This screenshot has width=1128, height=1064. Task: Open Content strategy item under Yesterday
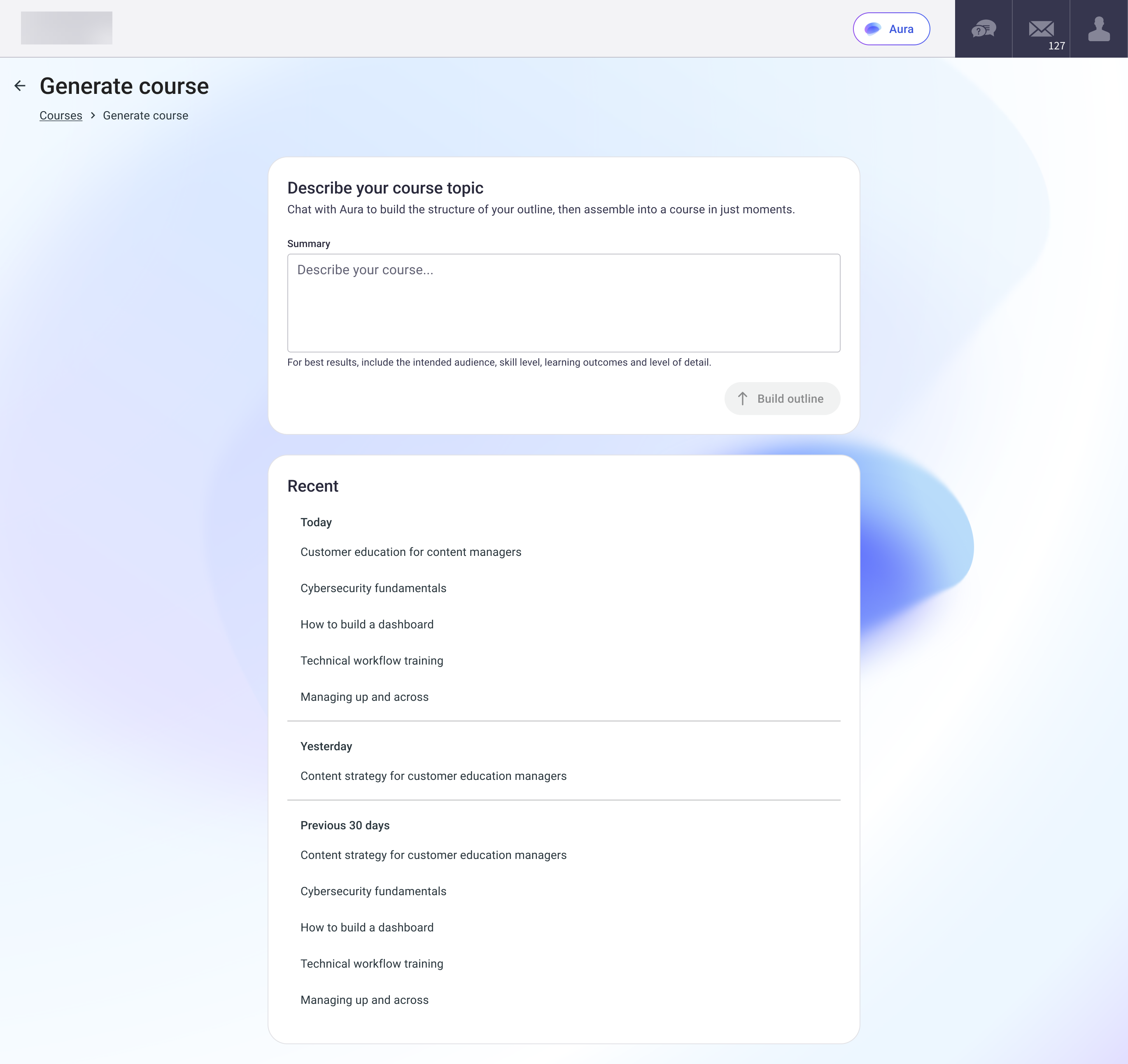(433, 776)
